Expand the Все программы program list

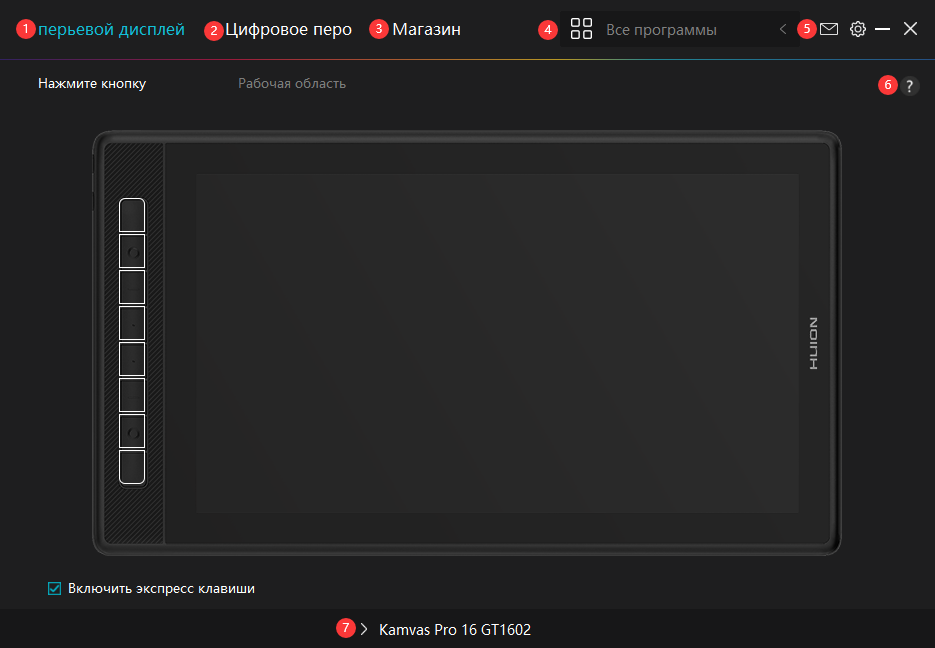click(x=661, y=30)
